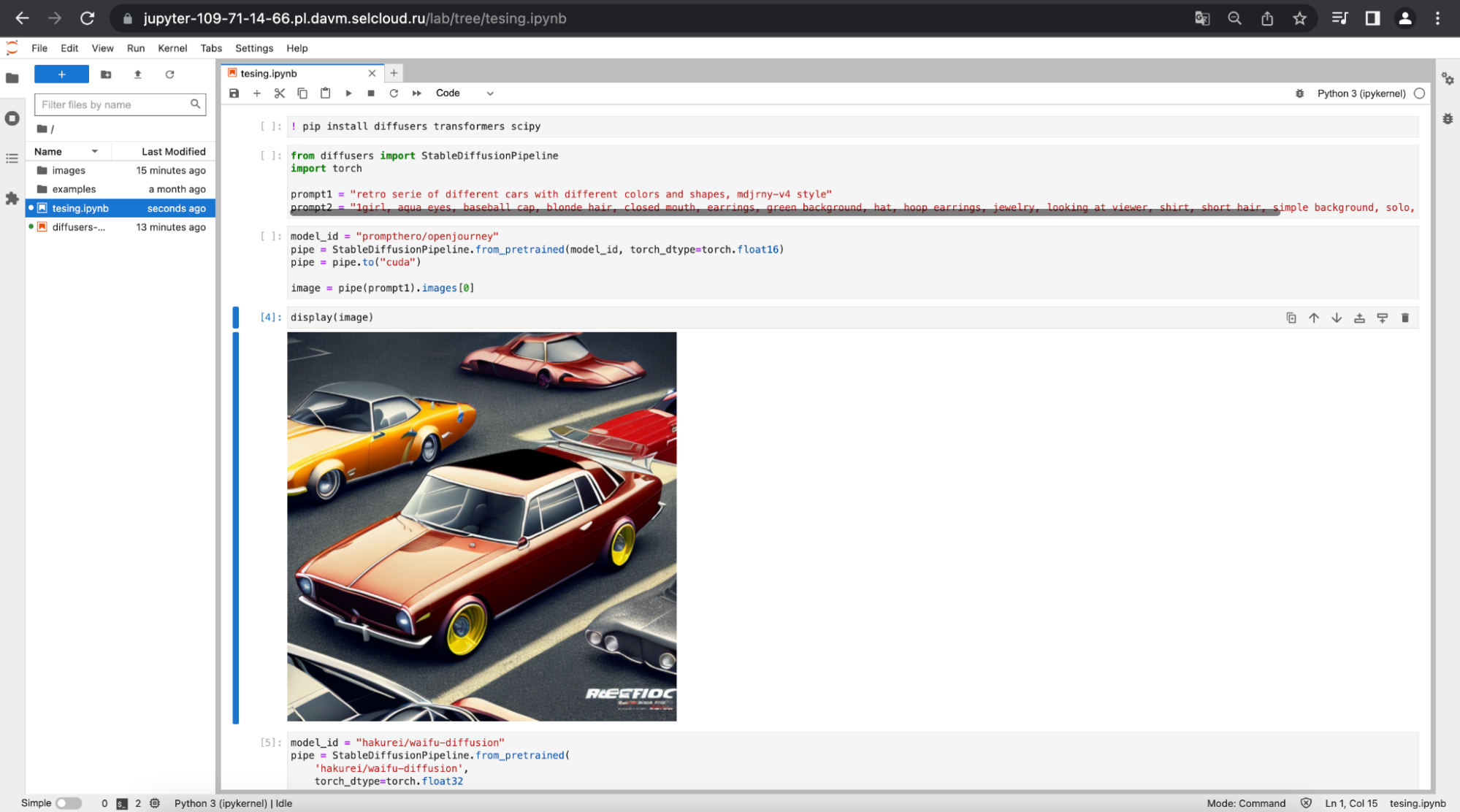Open the Running Terminals and Kernels sidebar
Screen dimensions: 1460x812
[x=12, y=118]
